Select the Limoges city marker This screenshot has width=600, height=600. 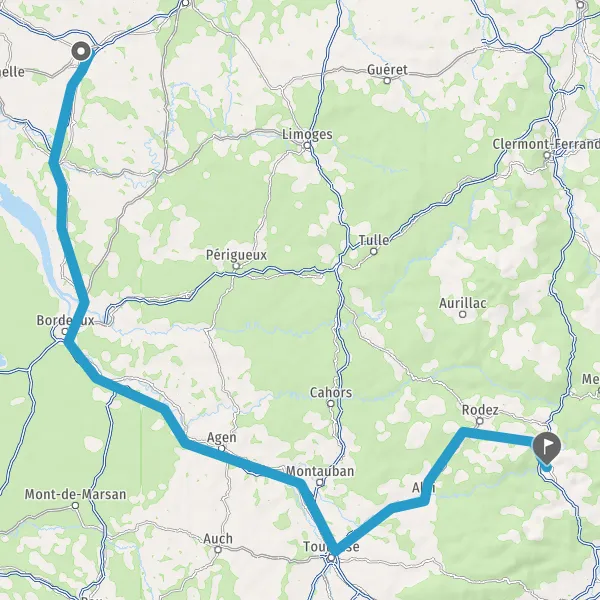(307, 145)
